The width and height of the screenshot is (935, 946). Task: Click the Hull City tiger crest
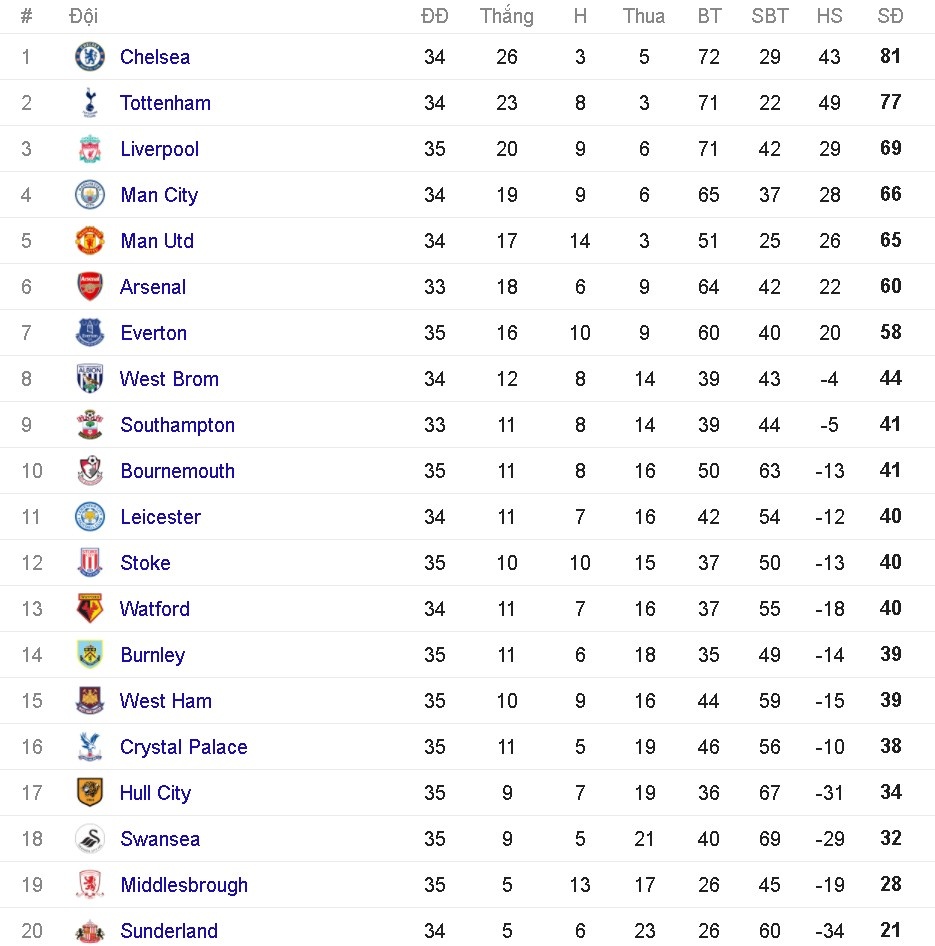point(90,793)
